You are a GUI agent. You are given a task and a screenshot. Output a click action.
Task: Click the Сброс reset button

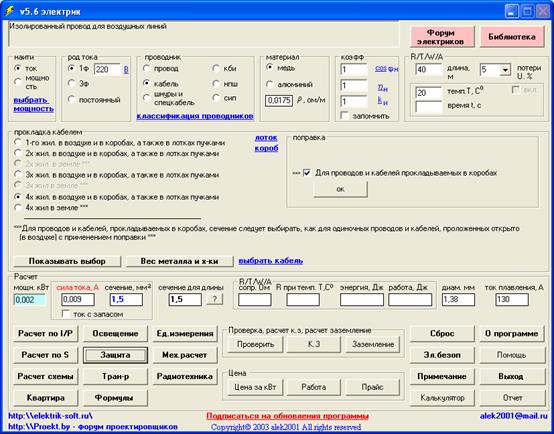442,334
